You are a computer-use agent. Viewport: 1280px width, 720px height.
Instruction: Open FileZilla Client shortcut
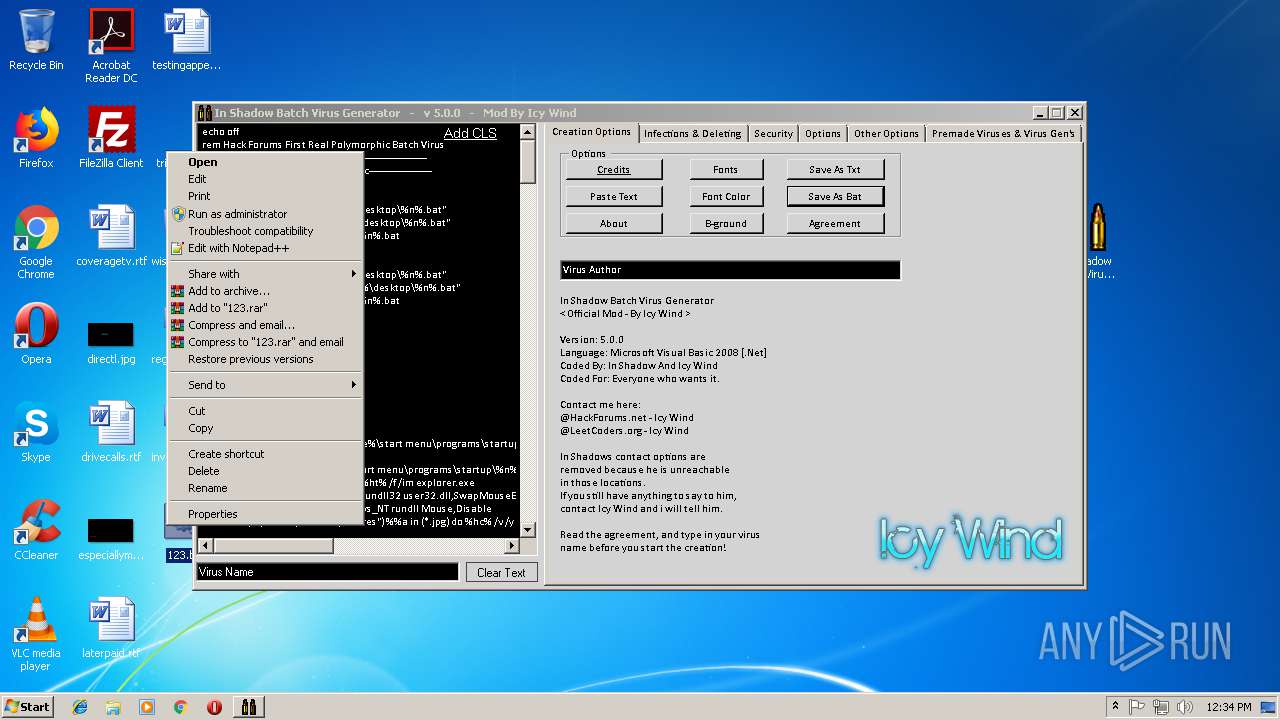111,138
